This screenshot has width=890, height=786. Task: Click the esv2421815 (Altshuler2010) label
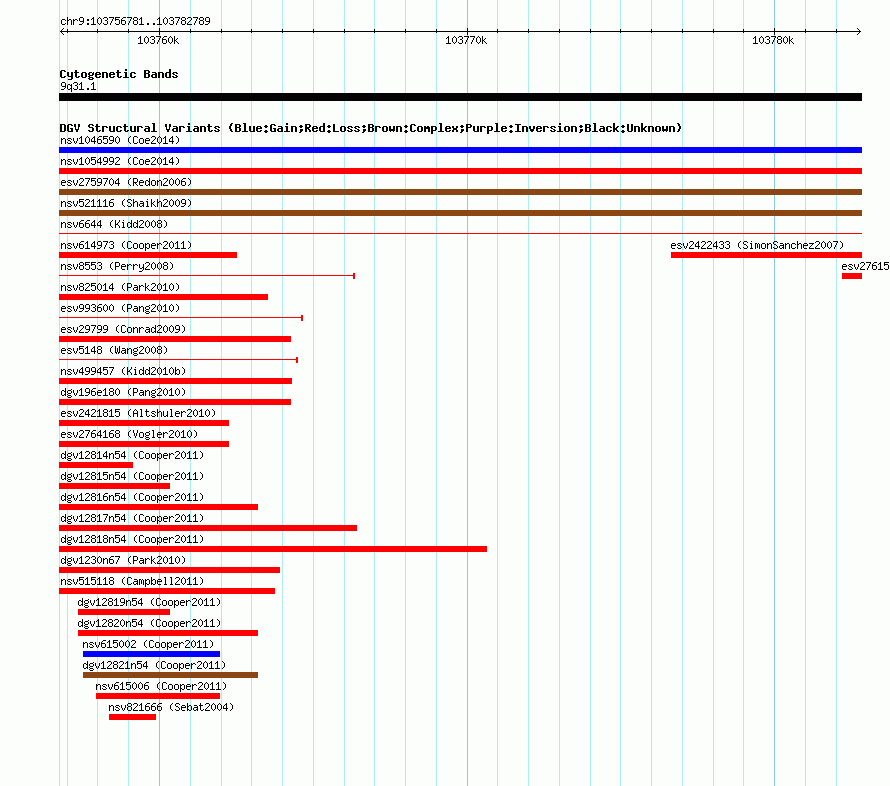pos(138,413)
